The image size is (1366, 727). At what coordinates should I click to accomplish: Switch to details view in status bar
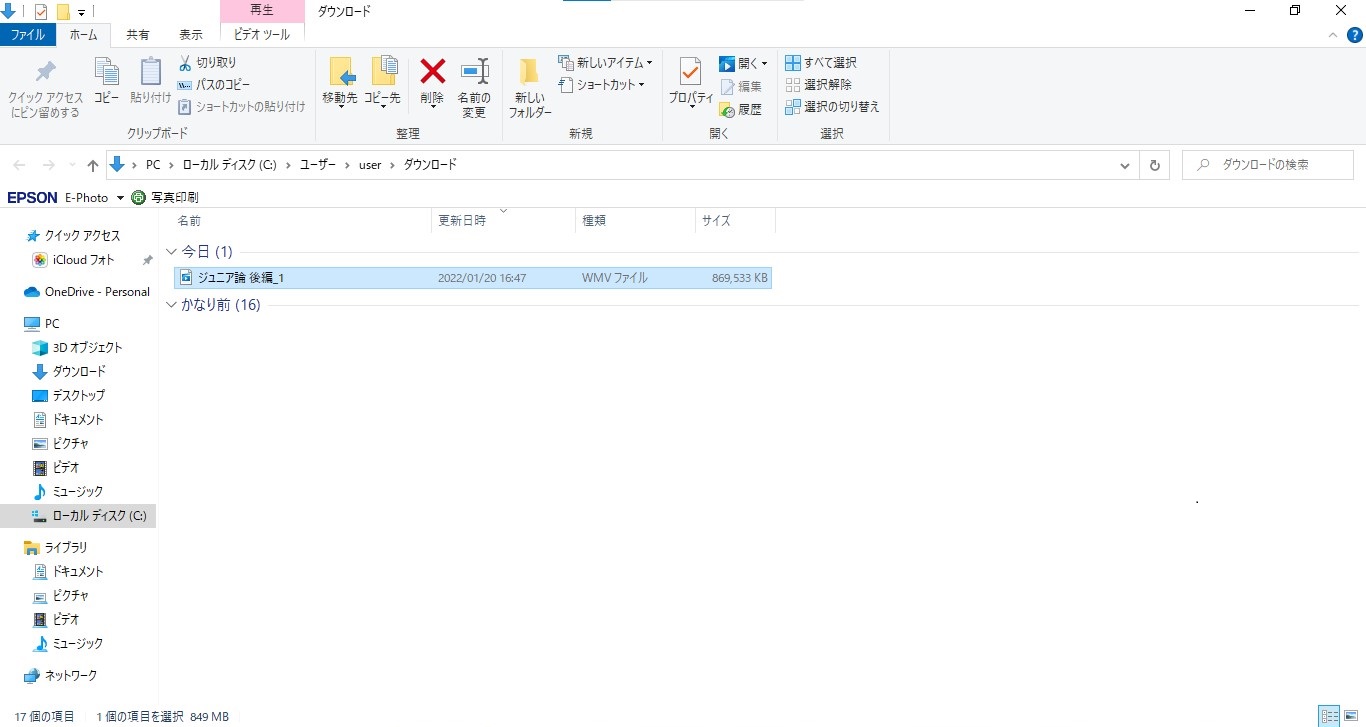(1329, 716)
